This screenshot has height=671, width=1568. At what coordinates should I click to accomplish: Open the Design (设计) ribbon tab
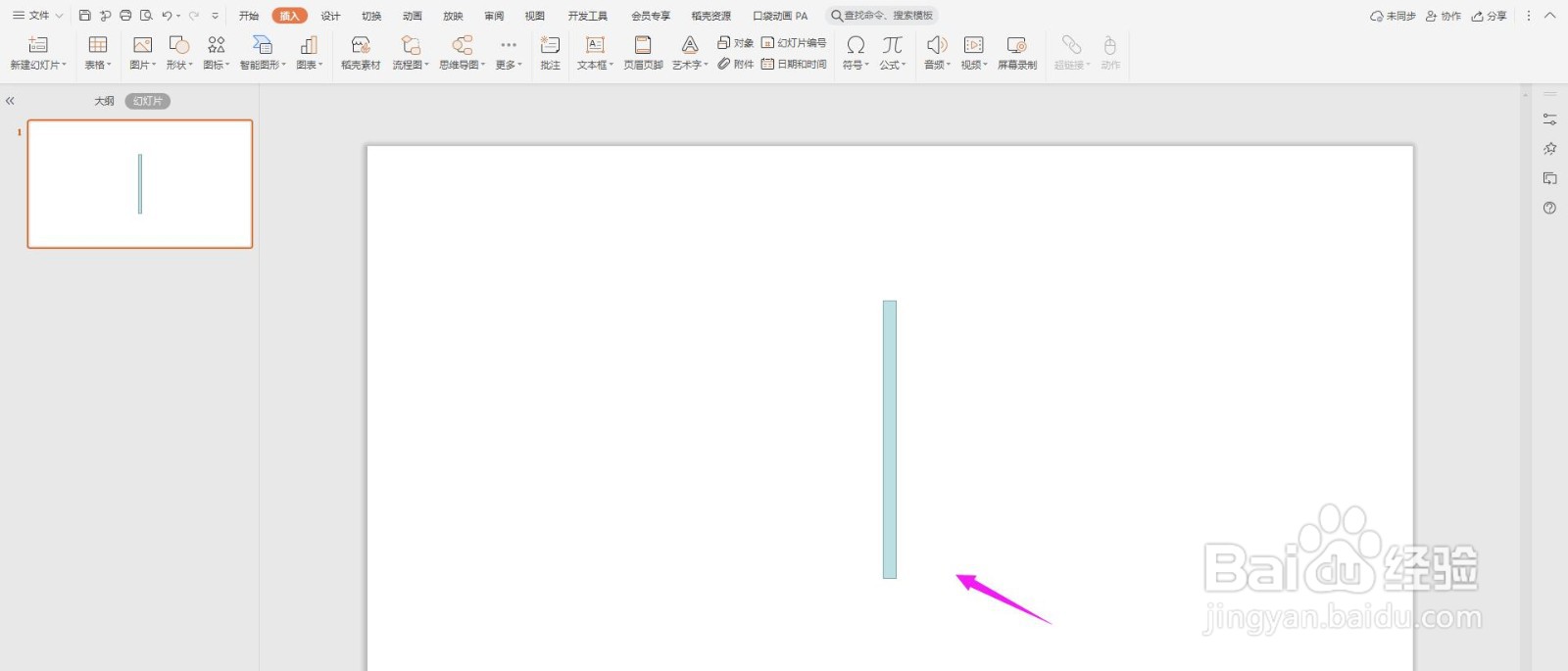coord(330,16)
